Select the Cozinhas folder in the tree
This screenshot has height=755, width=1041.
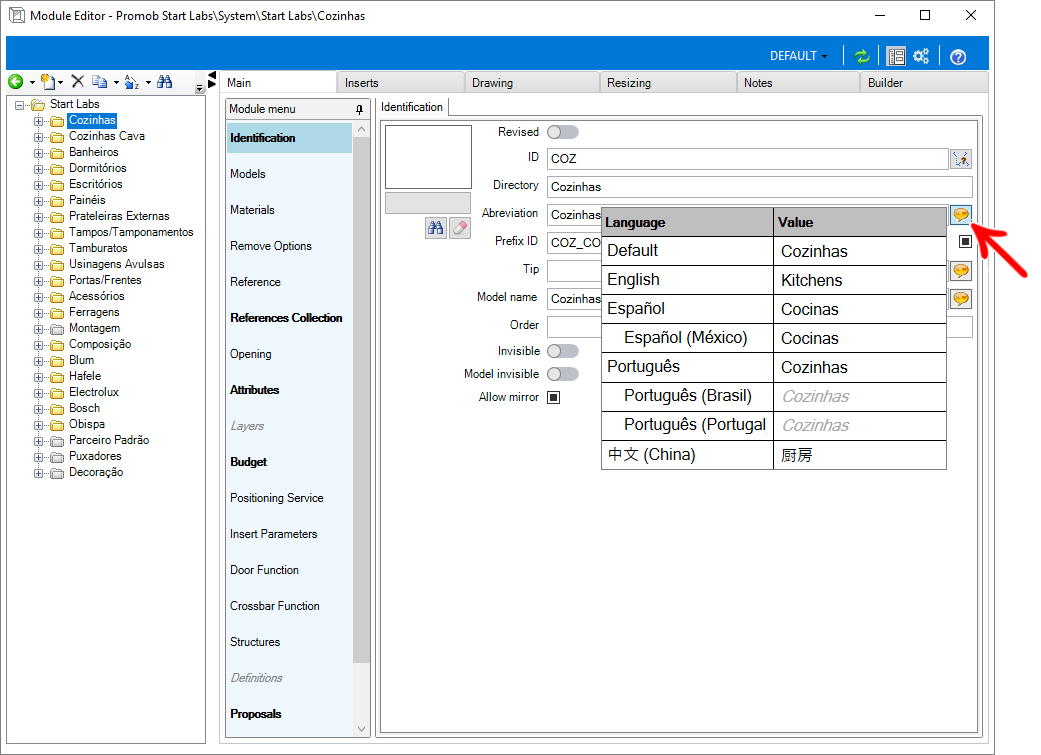[x=92, y=120]
